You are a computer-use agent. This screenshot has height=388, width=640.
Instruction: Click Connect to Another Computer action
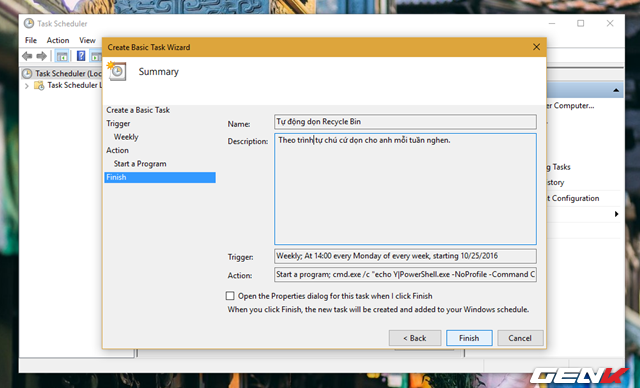point(570,106)
